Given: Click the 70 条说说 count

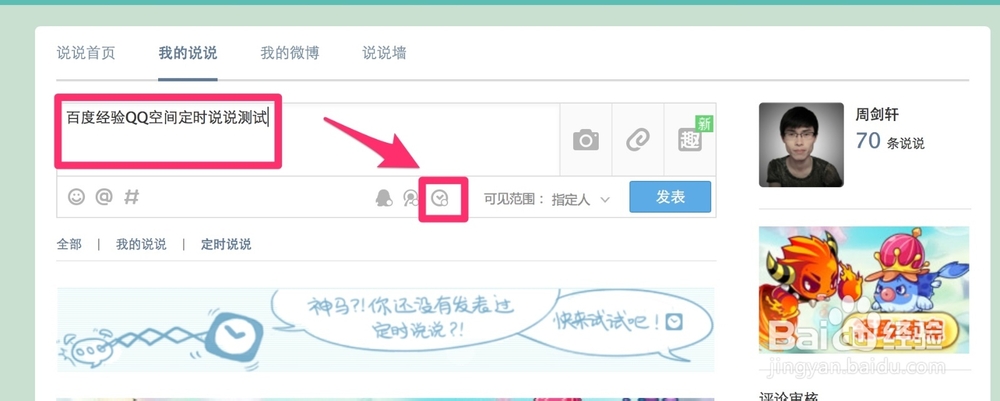Looking at the screenshot, I should coord(890,141).
